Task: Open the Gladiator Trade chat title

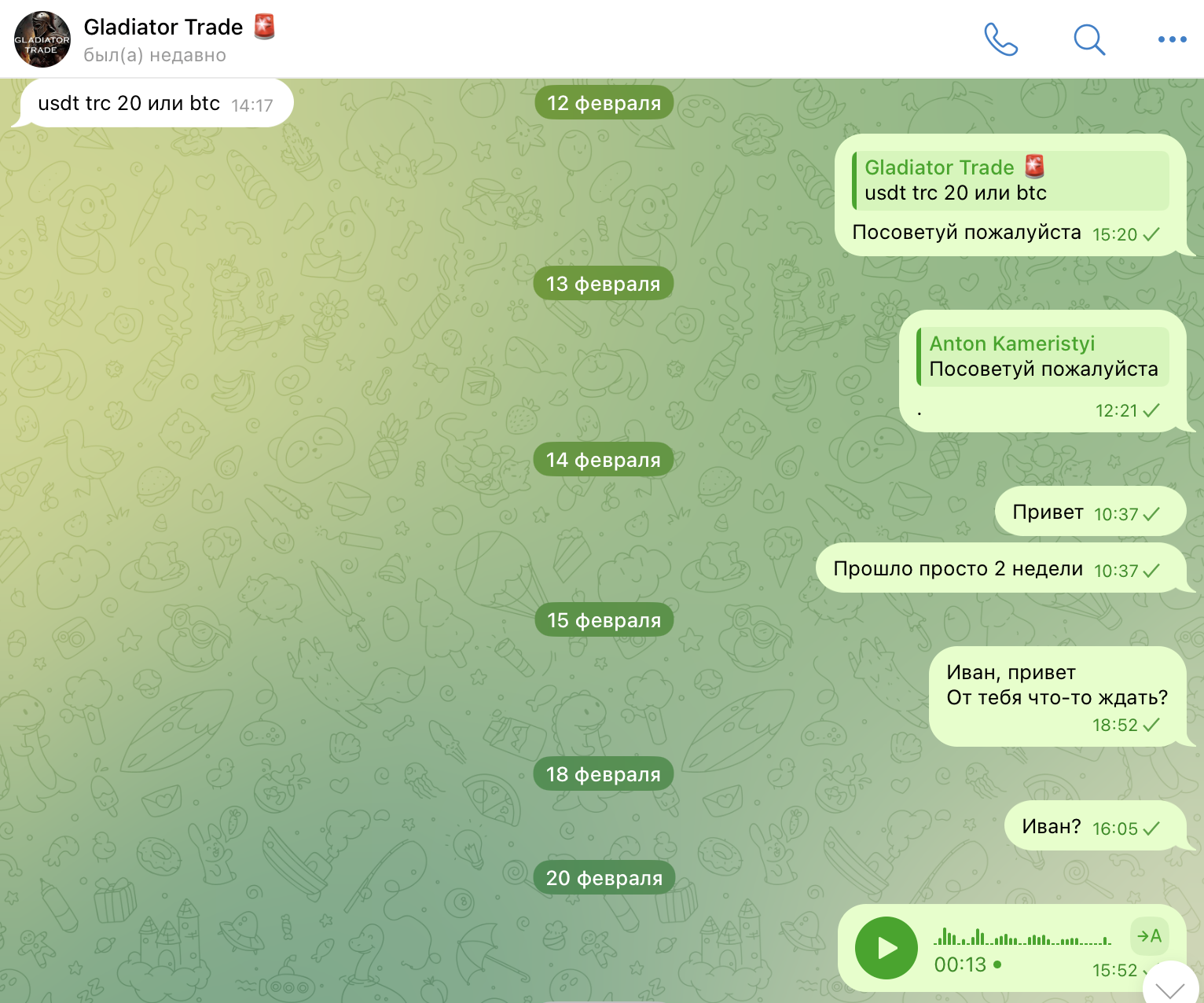Action: coord(163,28)
